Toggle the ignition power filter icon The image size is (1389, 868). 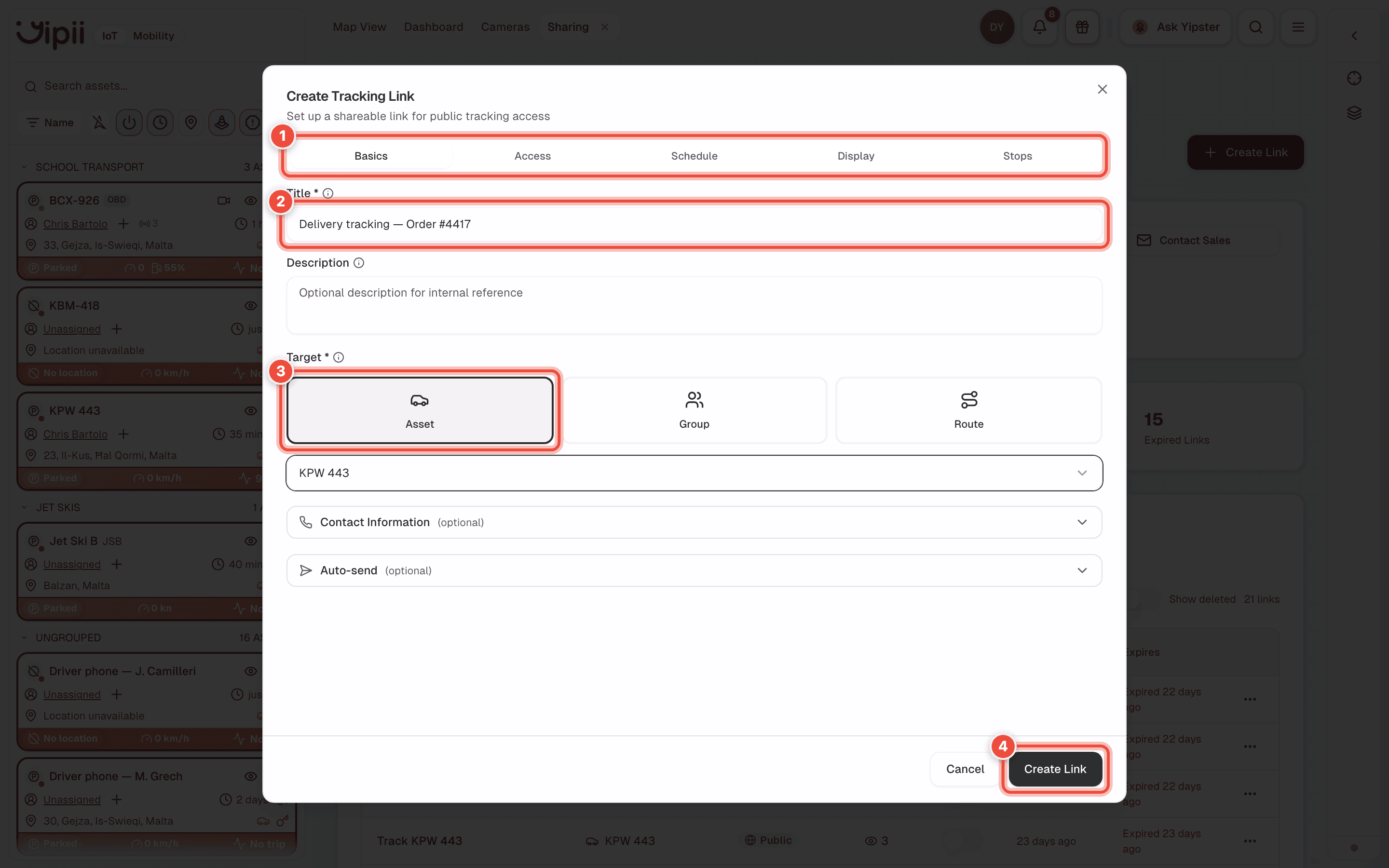pos(129,122)
